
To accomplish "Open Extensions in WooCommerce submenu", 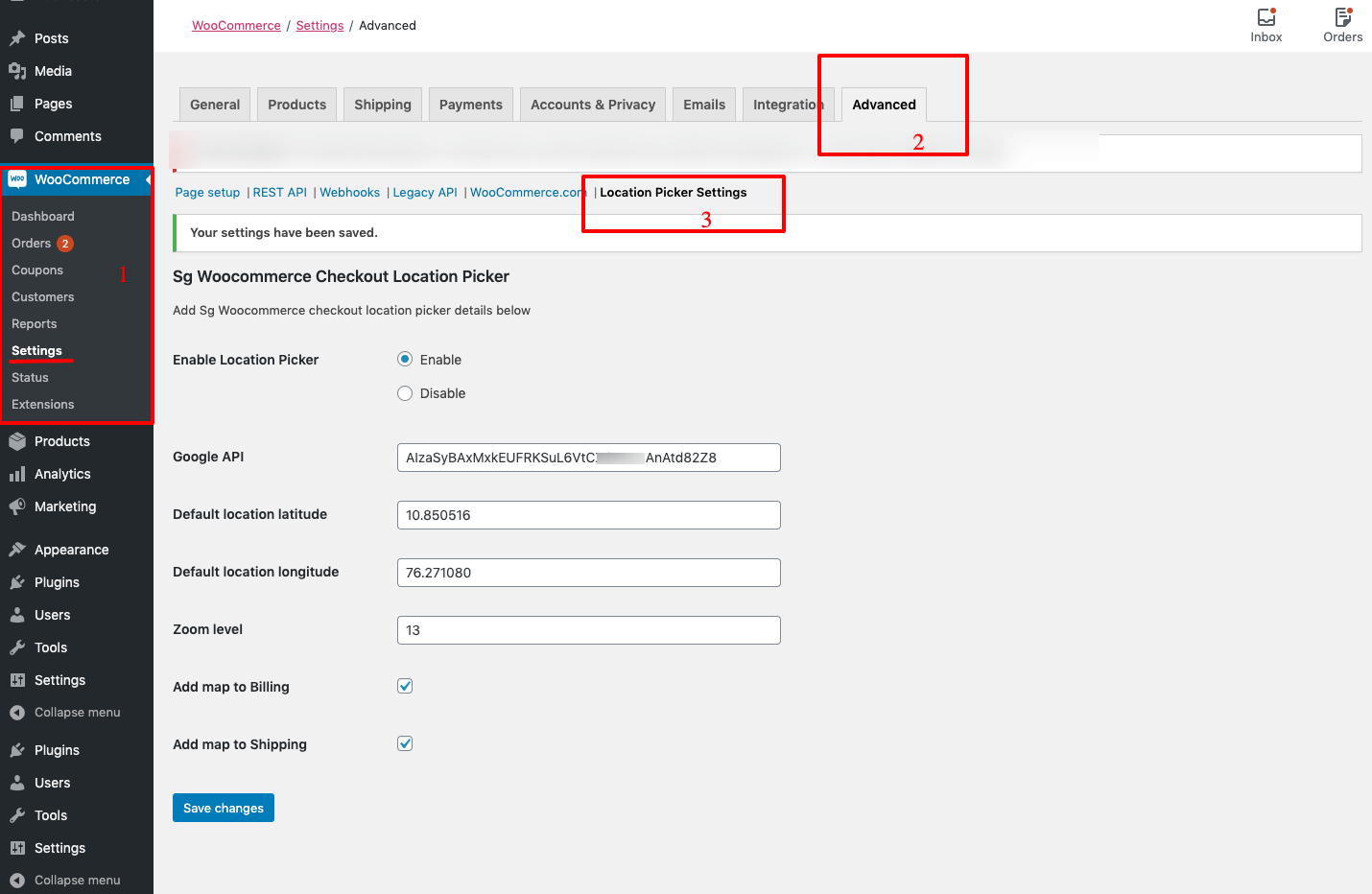I will click(x=43, y=405).
